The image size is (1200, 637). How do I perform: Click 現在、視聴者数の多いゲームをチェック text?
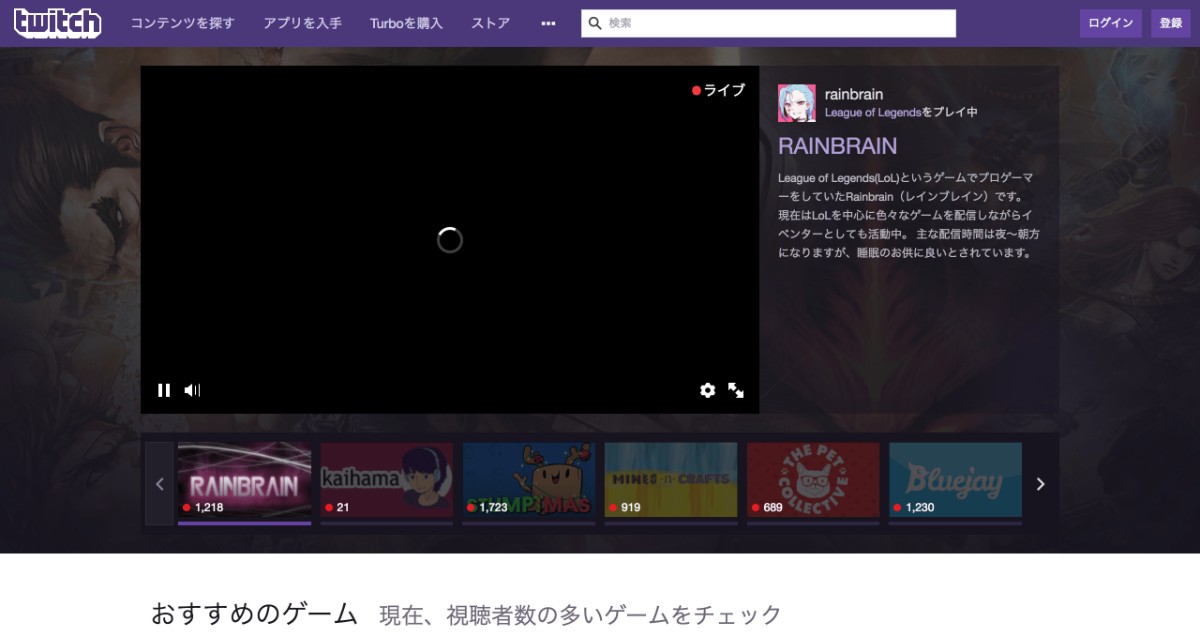point(580,614)
